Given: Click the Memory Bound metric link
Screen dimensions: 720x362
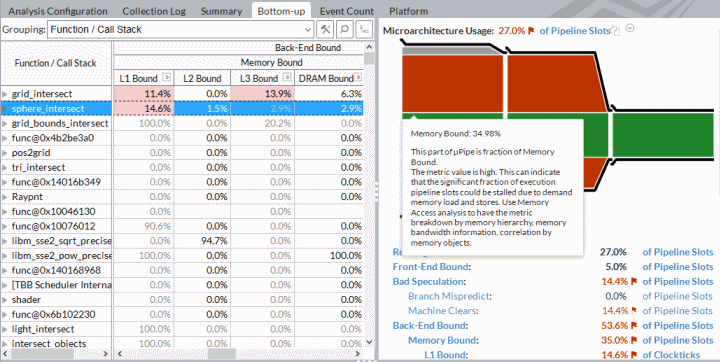Looking at the screenshot, I should pyautogui.click(x=443, y=340).
